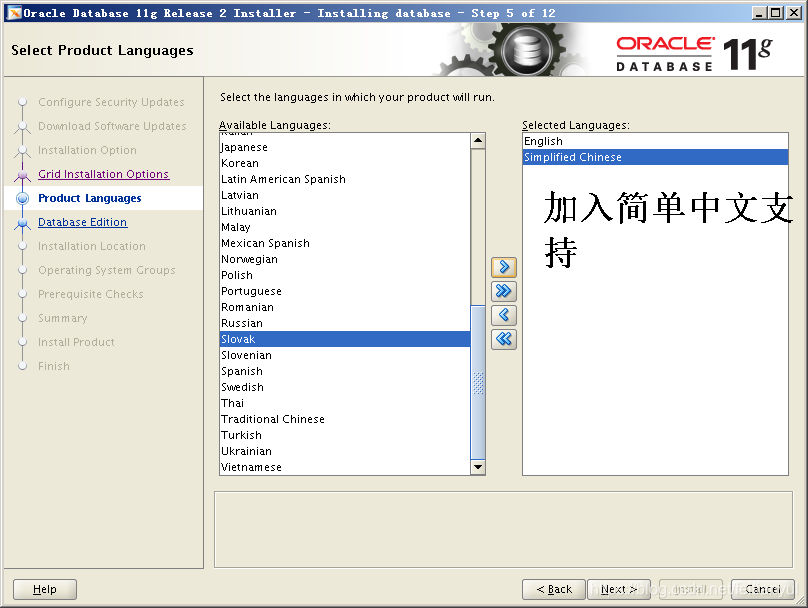This screenshot has height=608, width=808.
Task: Add selected language with single right arrow
Action: tap(503, 267)
